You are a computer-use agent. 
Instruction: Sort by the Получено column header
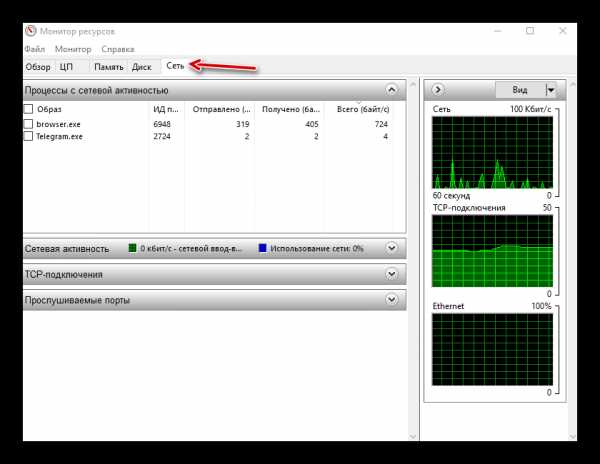click(x=290, y=109)
